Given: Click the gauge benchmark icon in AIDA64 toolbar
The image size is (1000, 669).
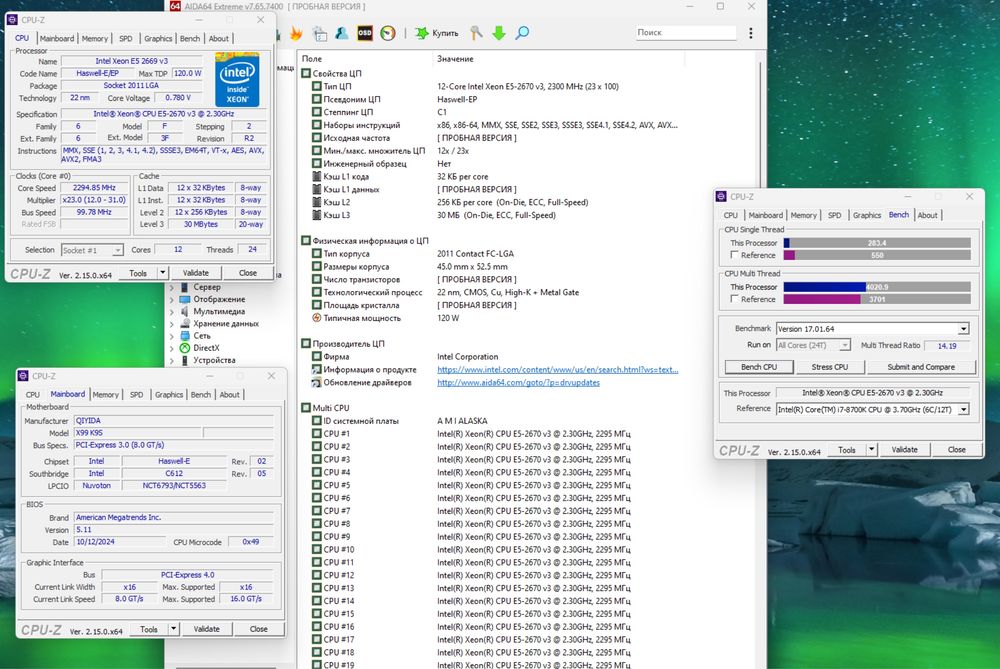Looking at the screenshot, I should click(388, 33).
